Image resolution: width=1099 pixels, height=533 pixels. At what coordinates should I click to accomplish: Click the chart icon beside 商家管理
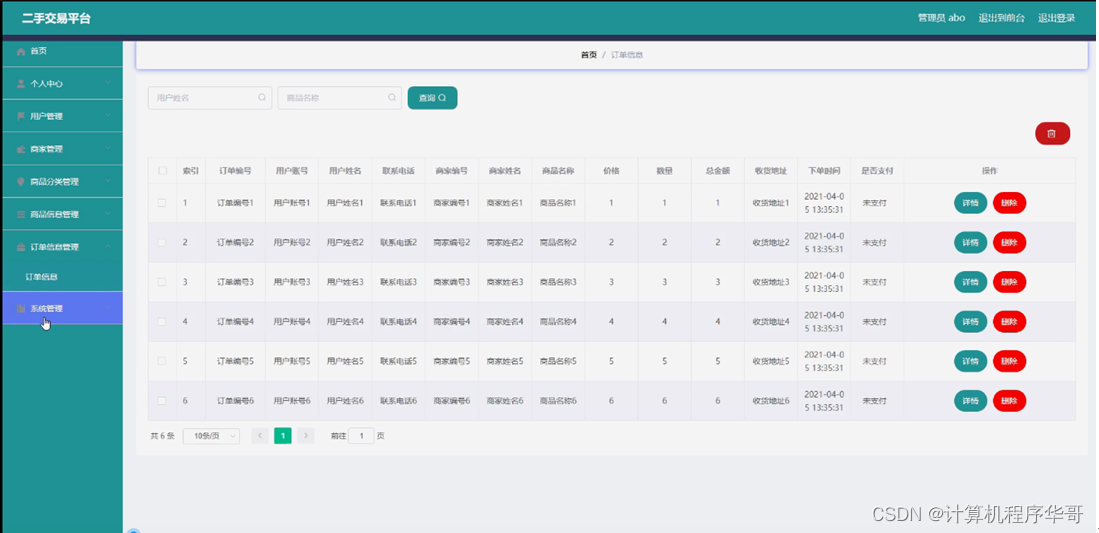click(21, 149)
